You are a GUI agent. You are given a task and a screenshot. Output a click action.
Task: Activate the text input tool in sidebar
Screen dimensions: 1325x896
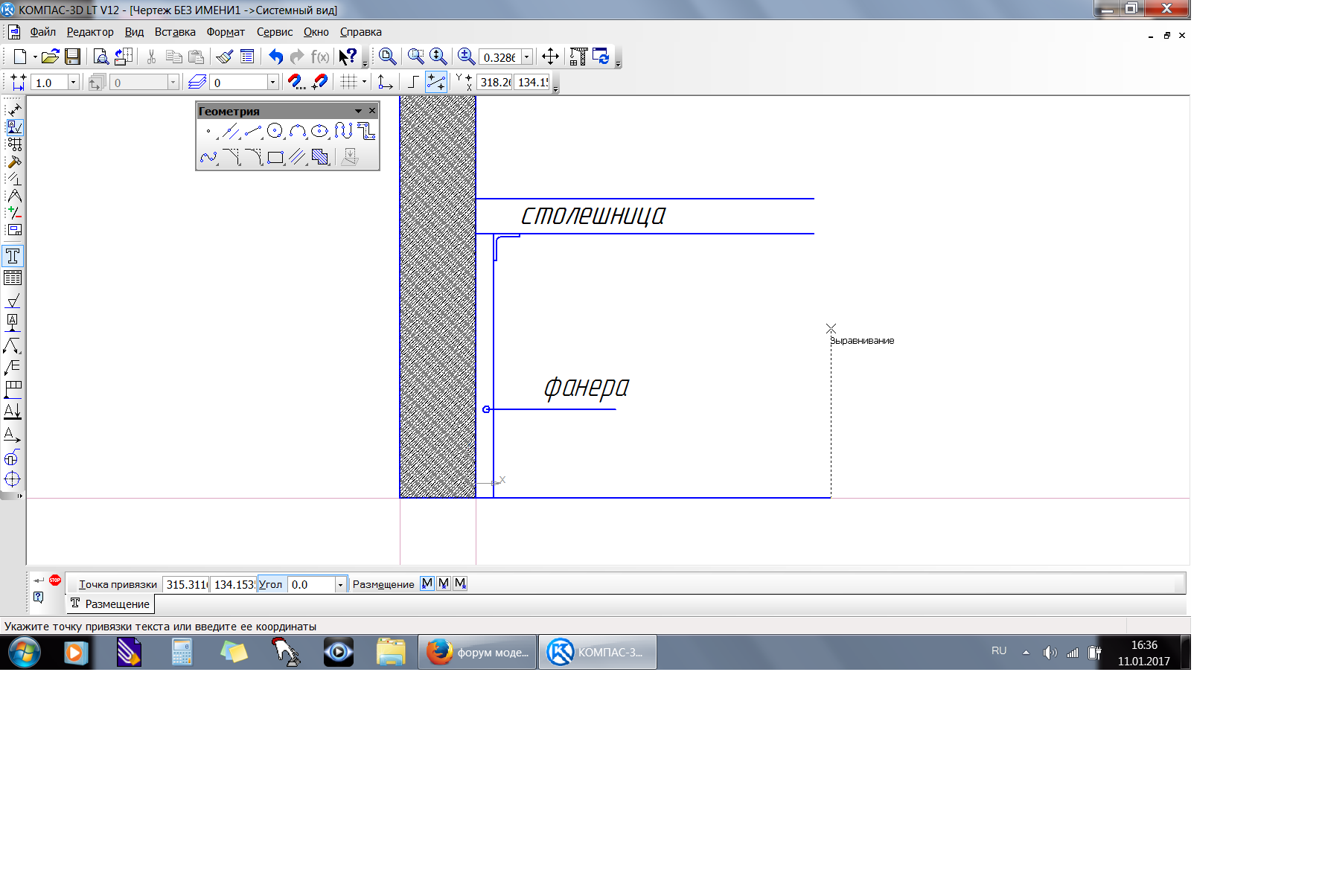(x=13, y=256)
